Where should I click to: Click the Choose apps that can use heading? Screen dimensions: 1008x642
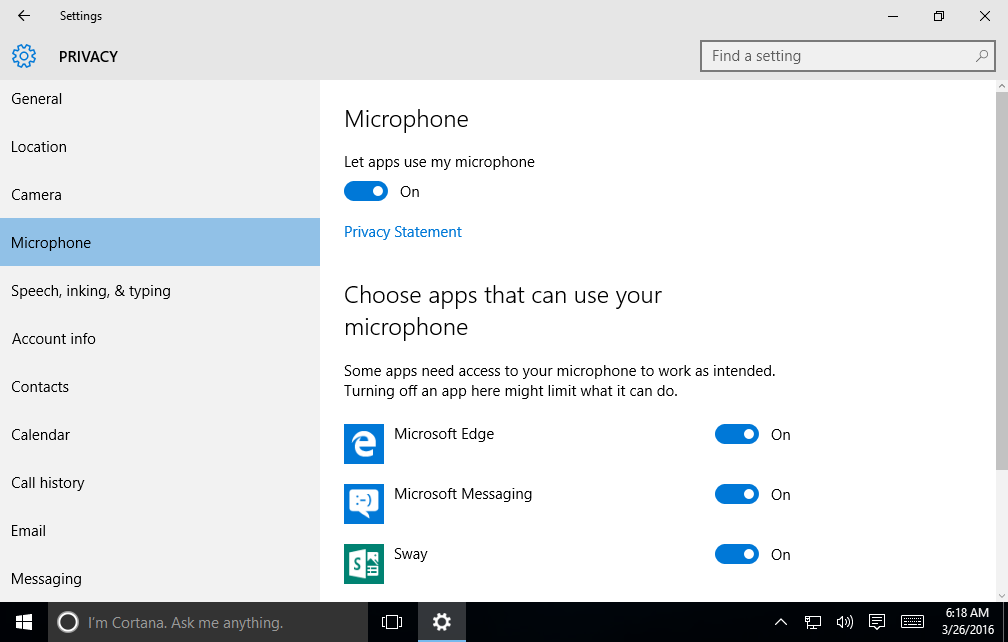[503, 311]
